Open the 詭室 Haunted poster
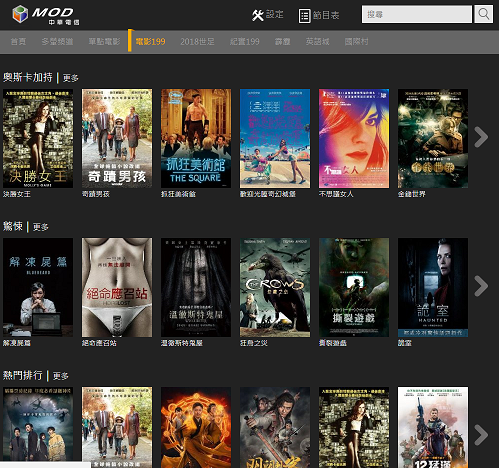The width and height of the screenshot is (499, 468). tap(433, 287)
